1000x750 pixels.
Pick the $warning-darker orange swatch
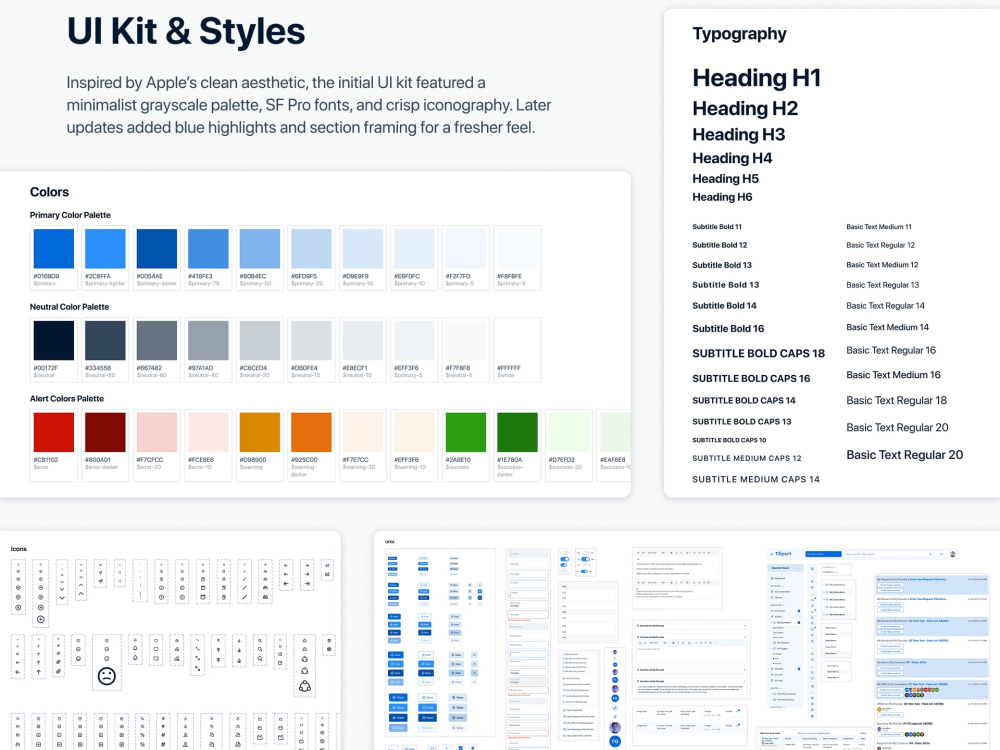311,432
